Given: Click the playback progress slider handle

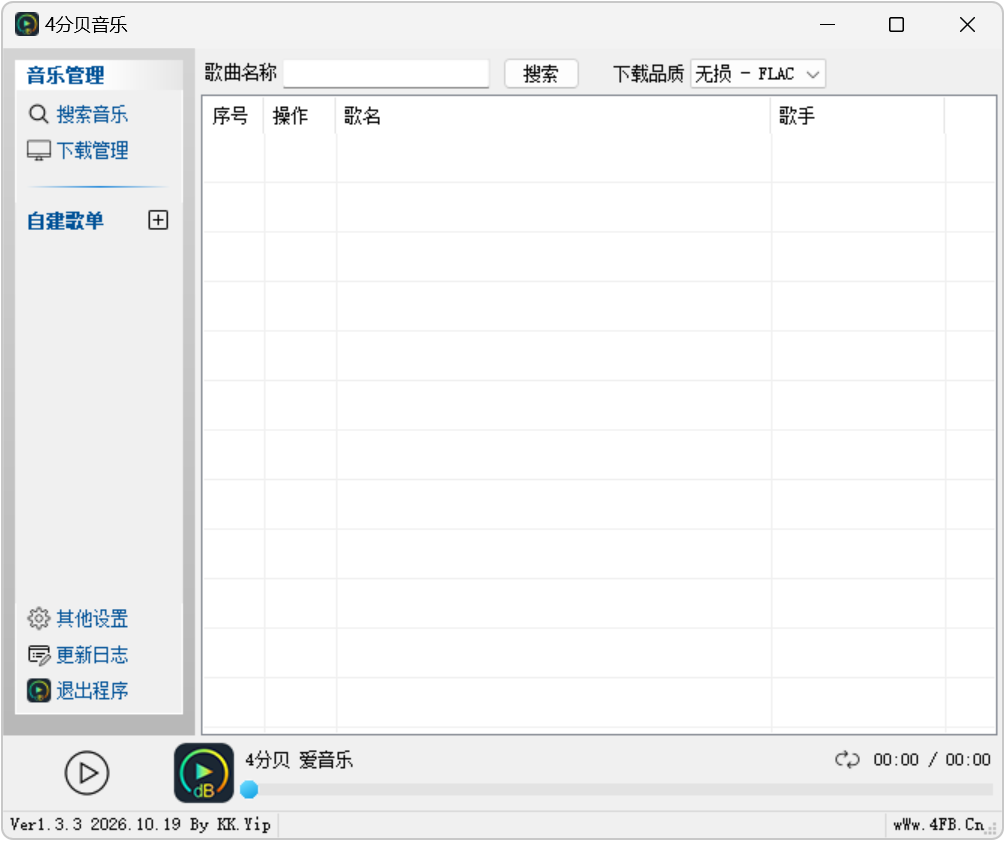Looking at the screenshot, I should [249, 789].
